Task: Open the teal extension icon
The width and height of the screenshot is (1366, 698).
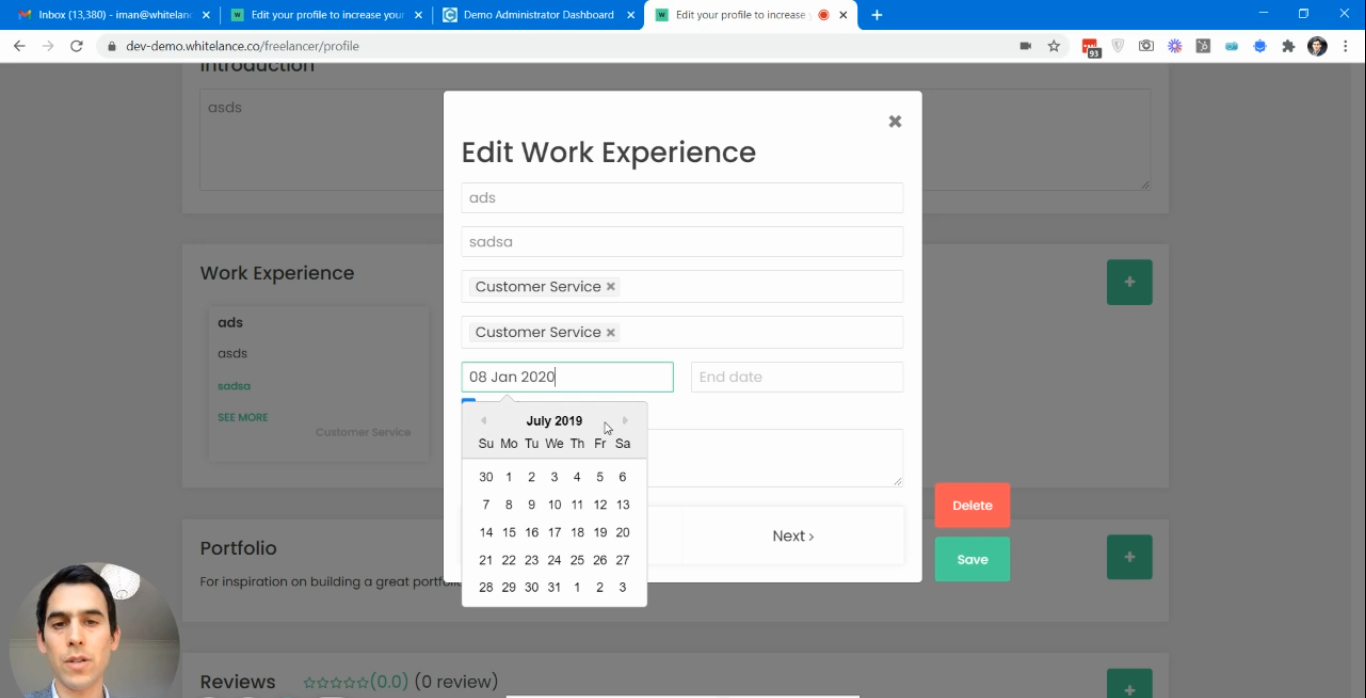Action: (1231, 46)
